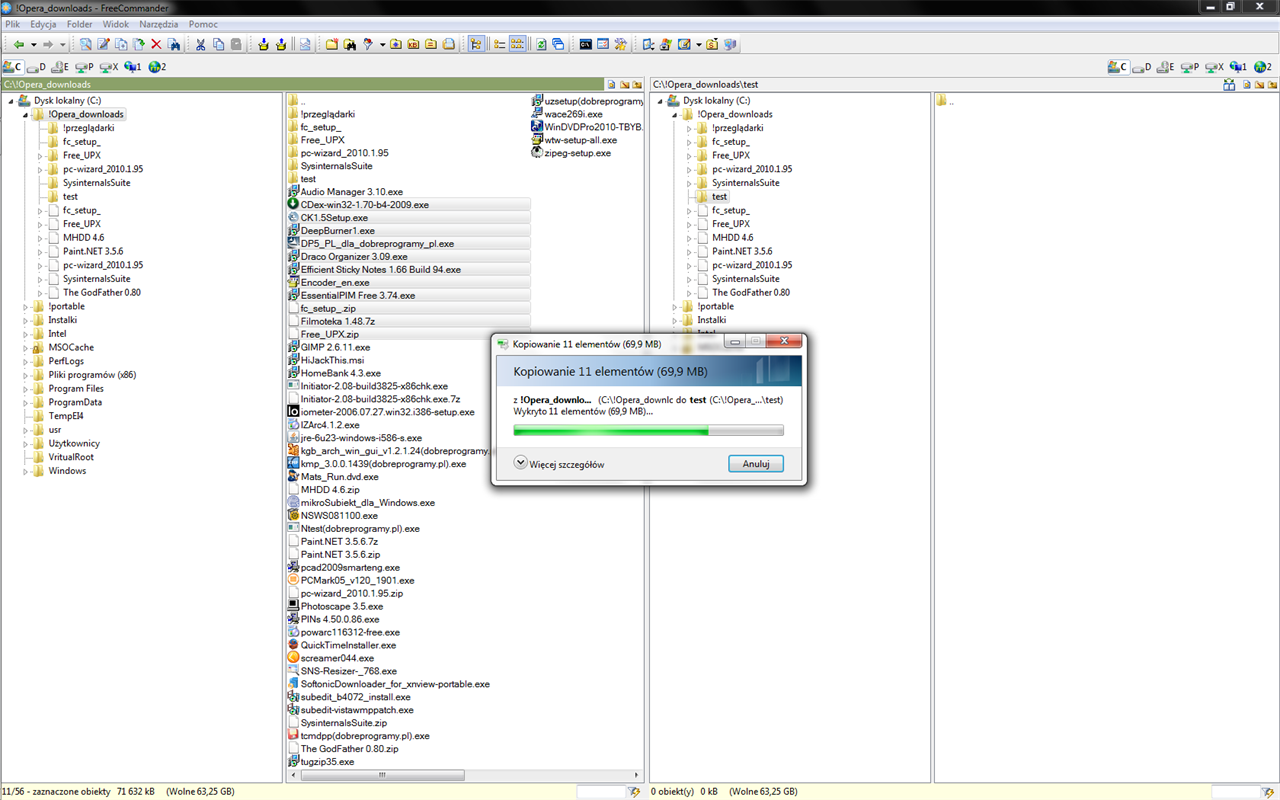The height and width of the screenshot is (800, 1280).
Task: Click the scissors Cut toolbar icon
Action: [201, 44]
